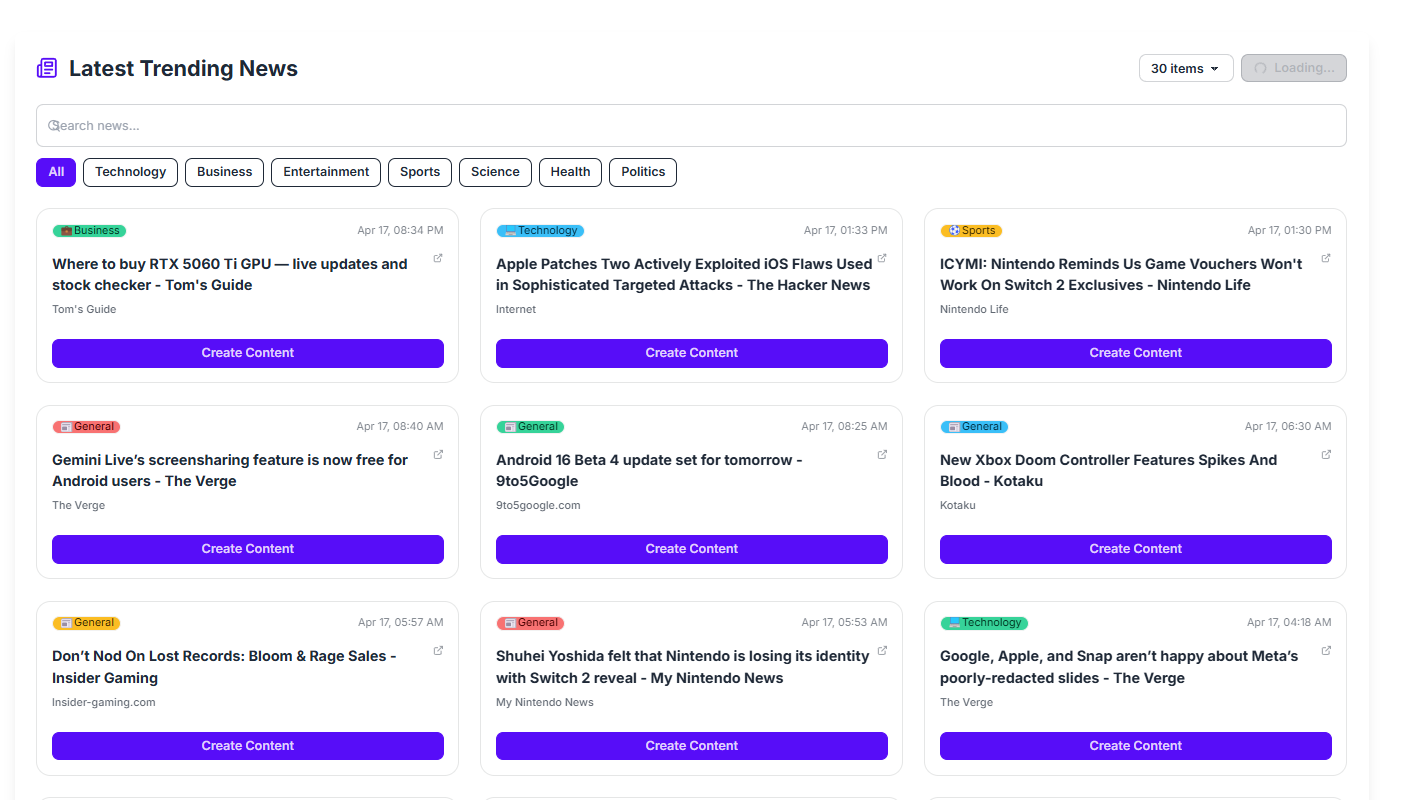Click Technology tag on Apple Patches card
Screen dimensions: 1406x800
[x=540, y=231]
